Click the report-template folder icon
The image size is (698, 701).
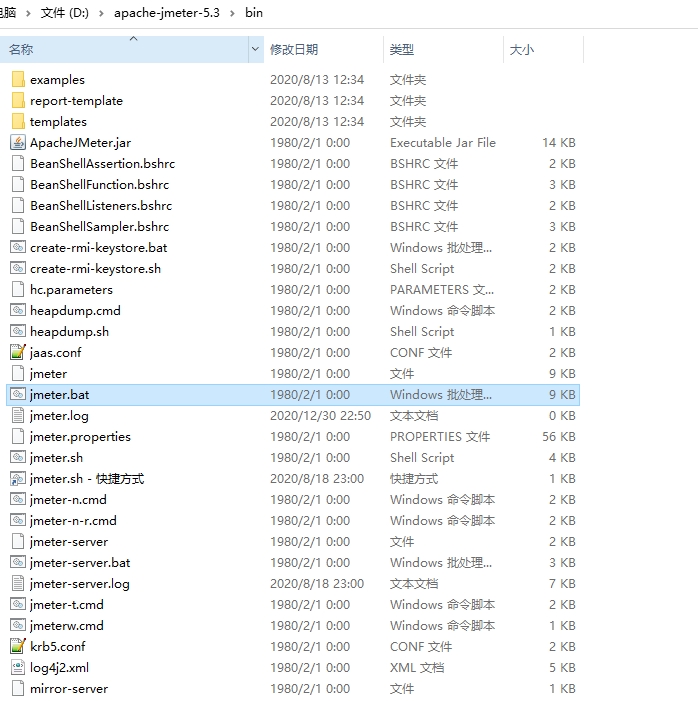[18, 100]
